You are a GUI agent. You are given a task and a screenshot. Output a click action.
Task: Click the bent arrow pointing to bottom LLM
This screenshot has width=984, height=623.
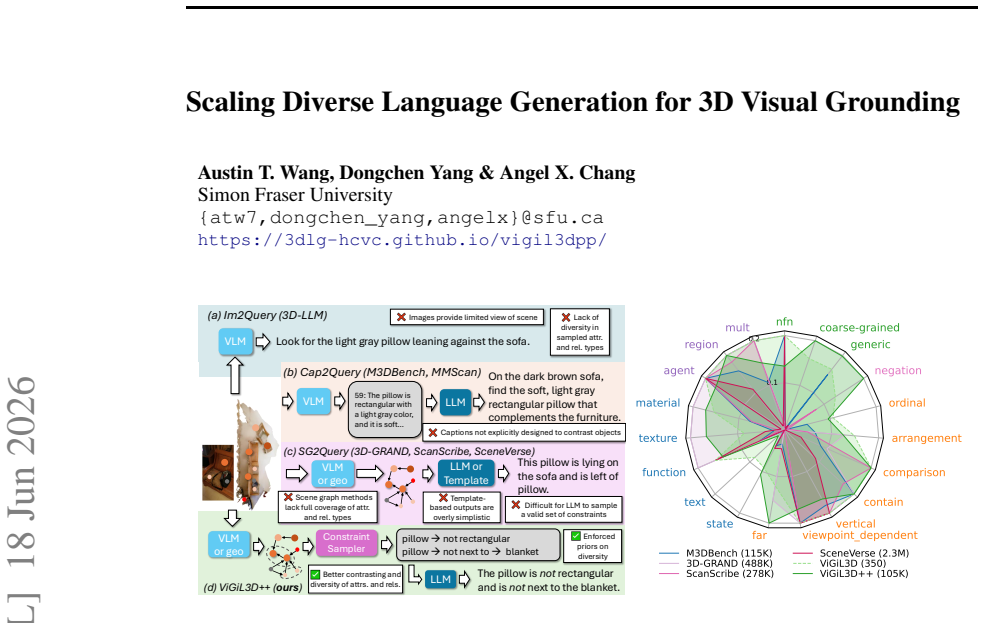415,574
